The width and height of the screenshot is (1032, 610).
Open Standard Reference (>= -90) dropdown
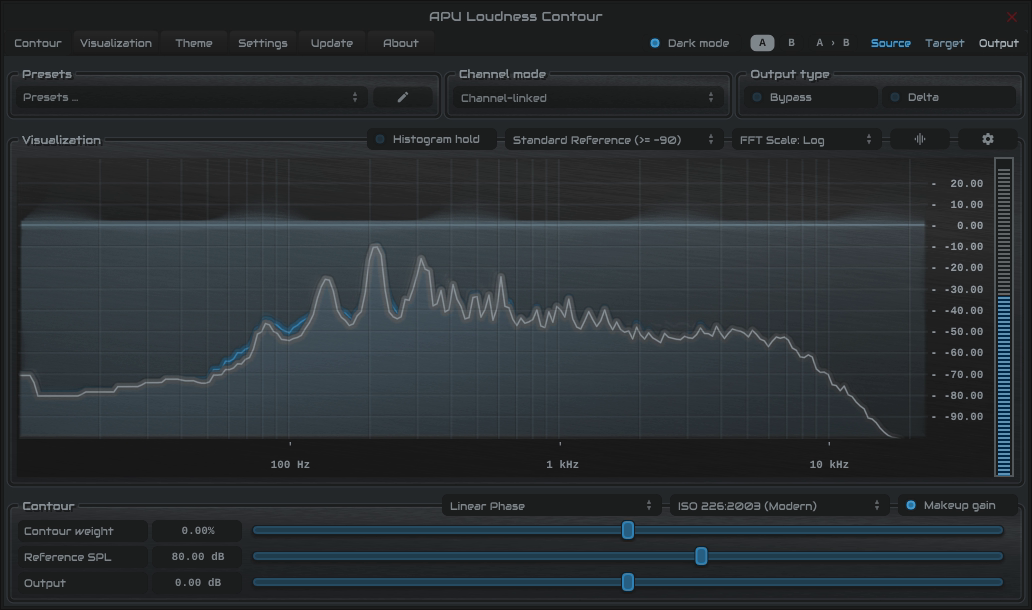pyautogui.click(x=613, y=140)
